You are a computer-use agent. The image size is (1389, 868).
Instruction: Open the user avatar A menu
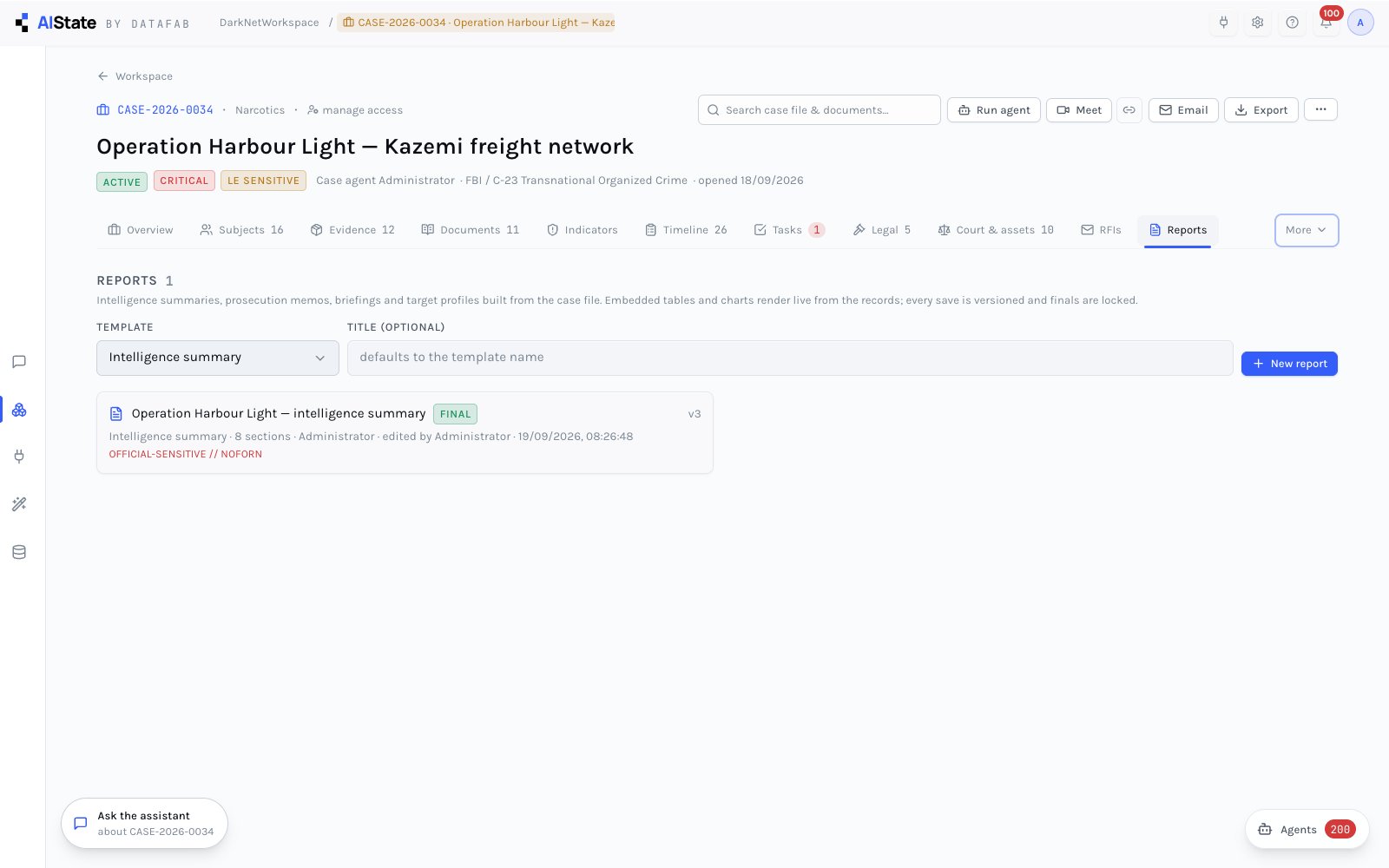point(1360,23)
